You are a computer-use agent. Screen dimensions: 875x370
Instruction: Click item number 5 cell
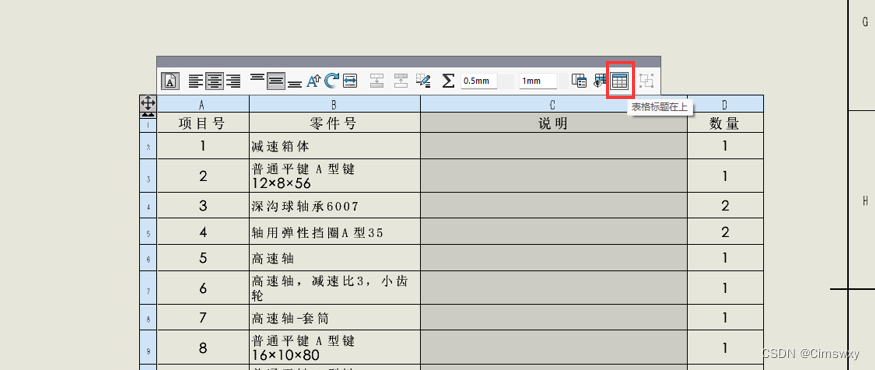pos(203,258)
